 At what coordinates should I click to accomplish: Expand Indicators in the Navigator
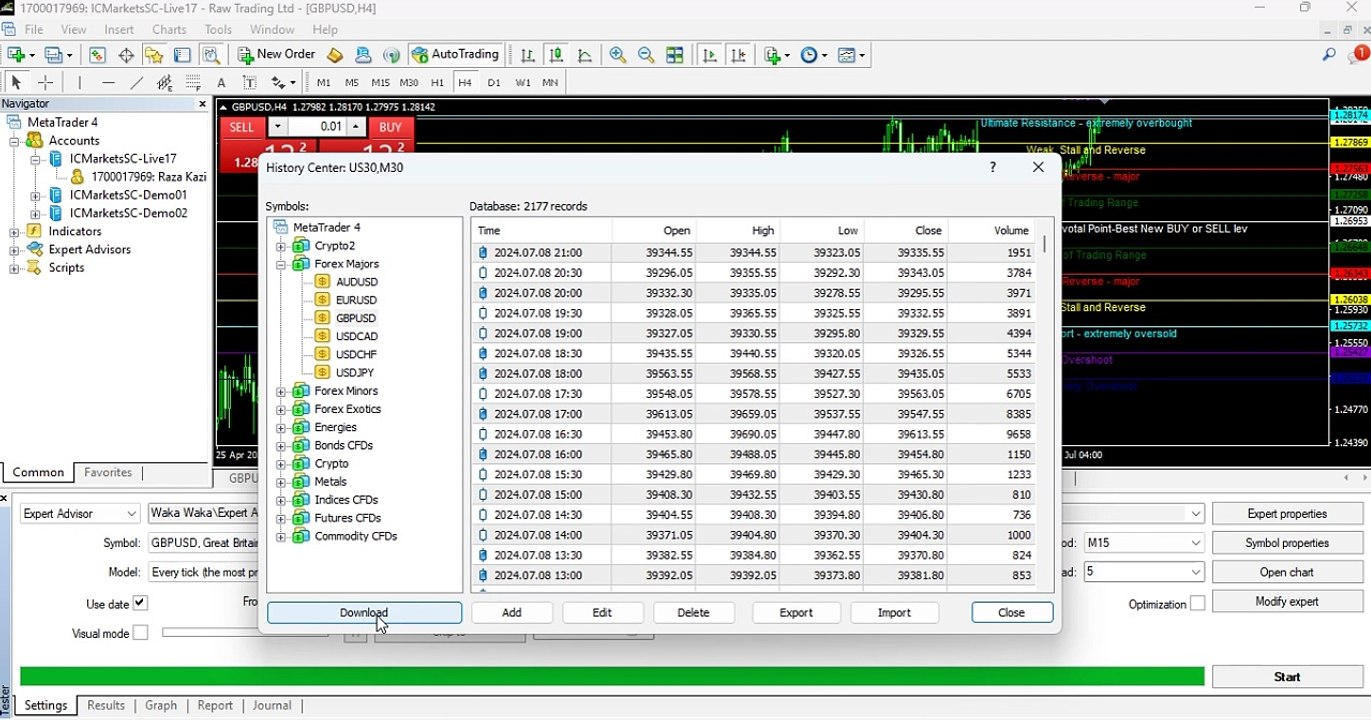(15, 232)
